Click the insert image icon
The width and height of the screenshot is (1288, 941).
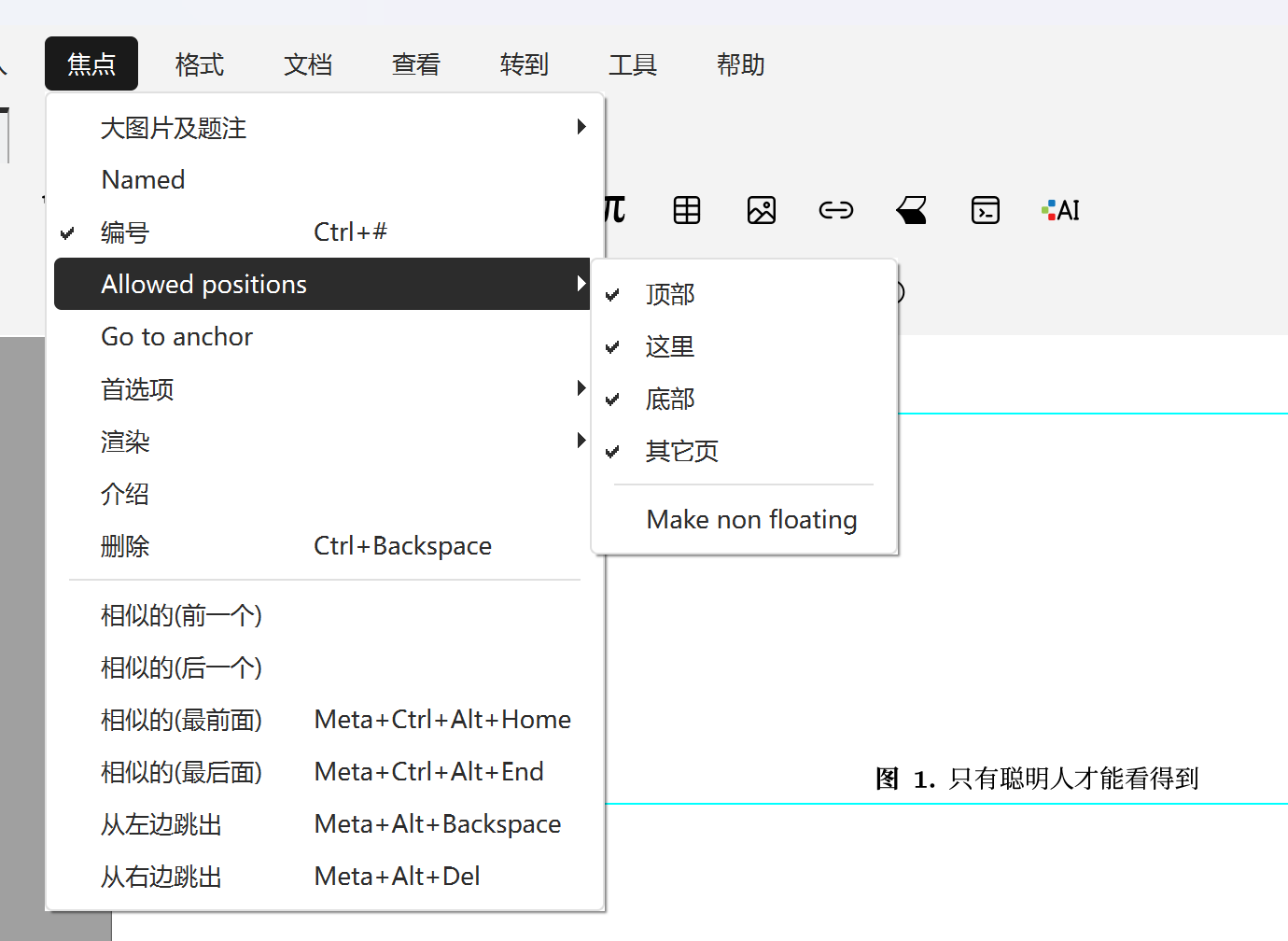point(762,210)
